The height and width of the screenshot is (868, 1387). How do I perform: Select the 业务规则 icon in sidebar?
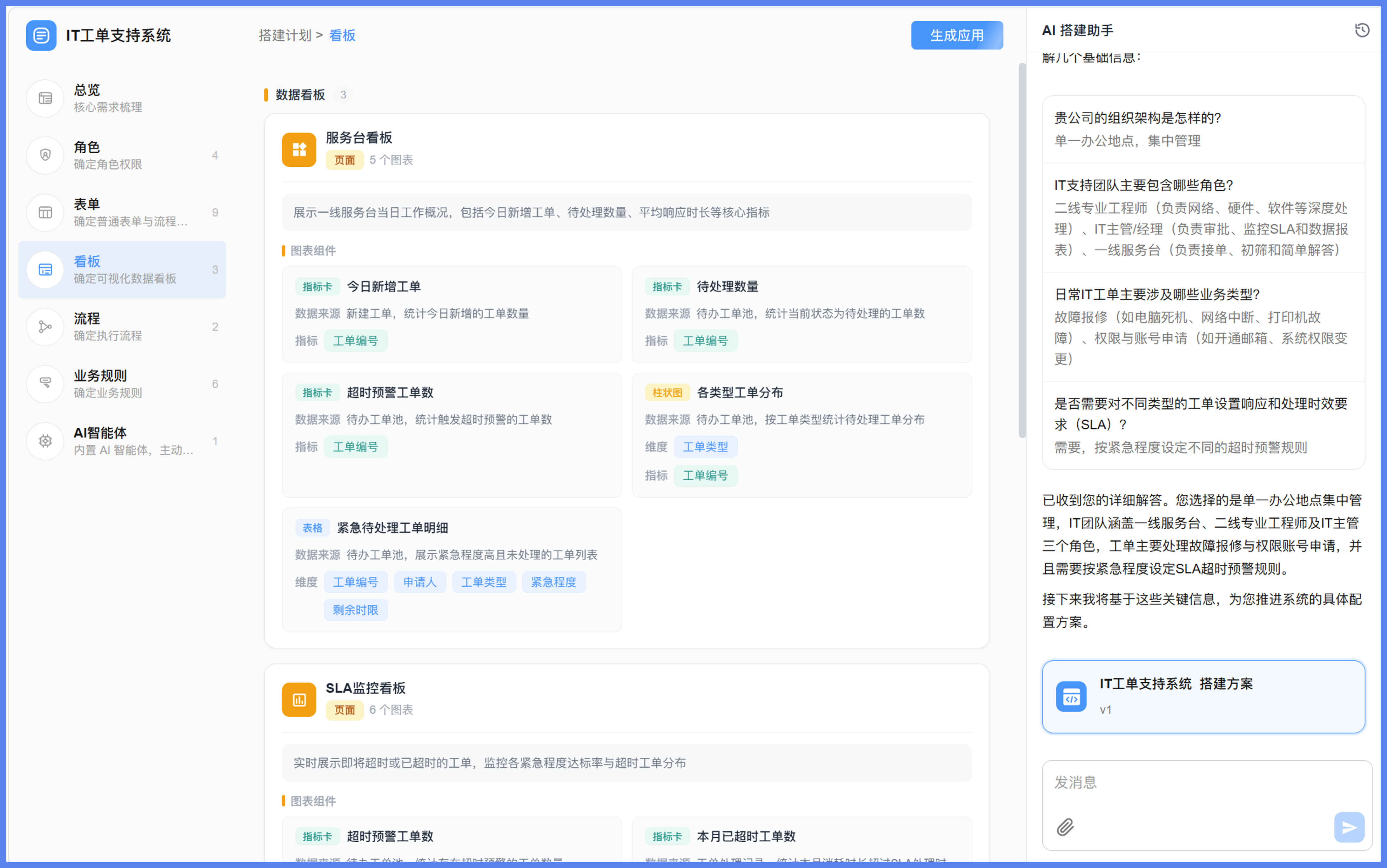pos(45,384)
